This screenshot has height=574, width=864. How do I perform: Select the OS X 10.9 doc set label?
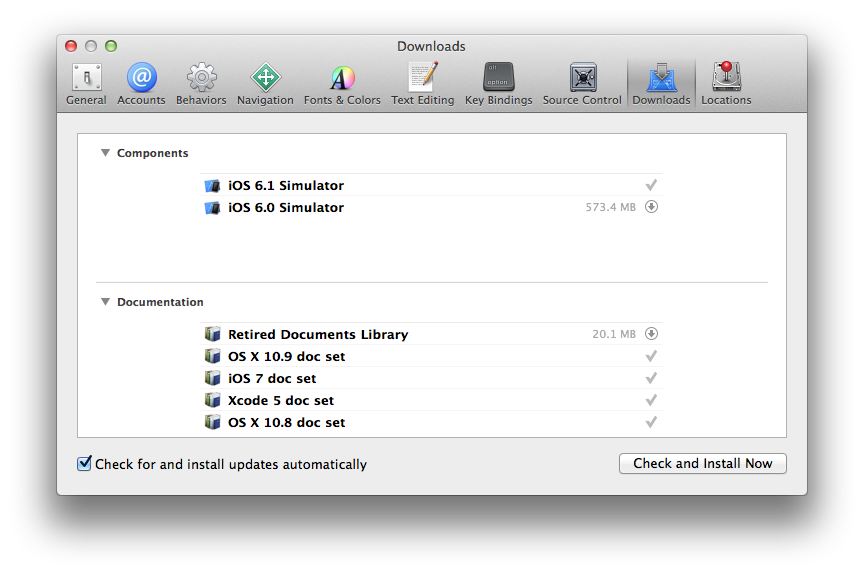[287, 356]
